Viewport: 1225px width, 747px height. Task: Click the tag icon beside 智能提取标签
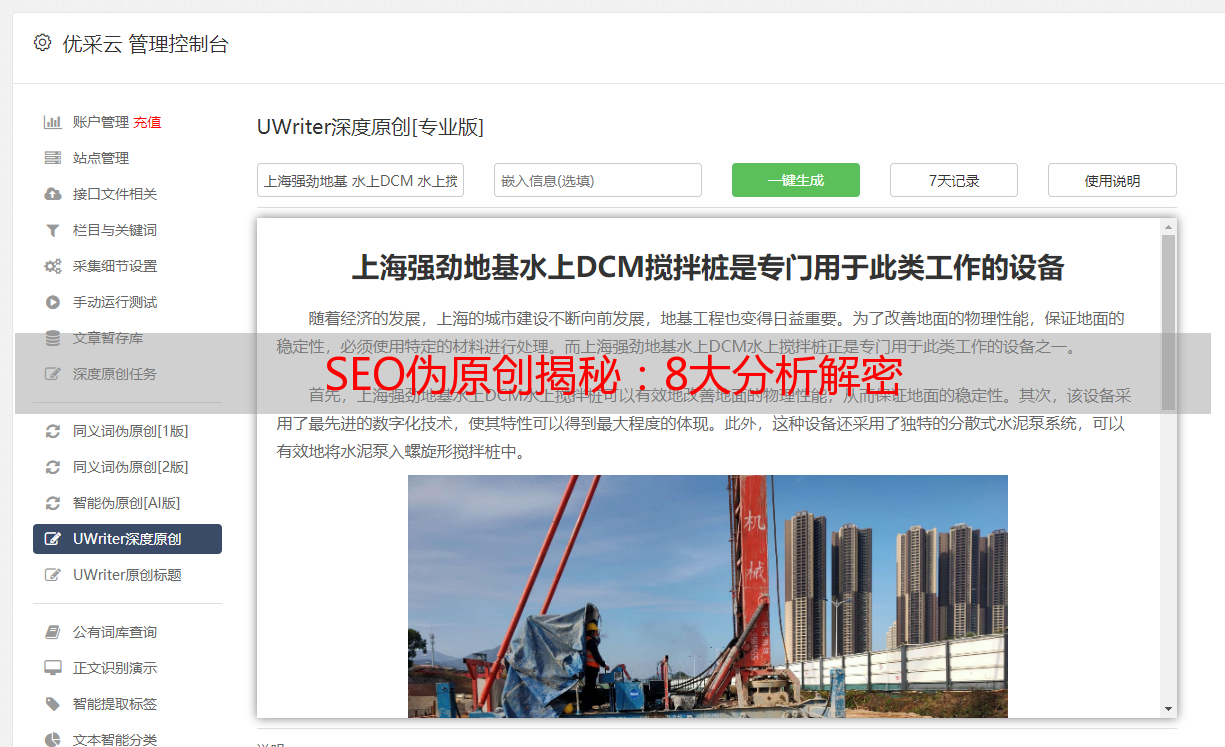pos(53,704)
